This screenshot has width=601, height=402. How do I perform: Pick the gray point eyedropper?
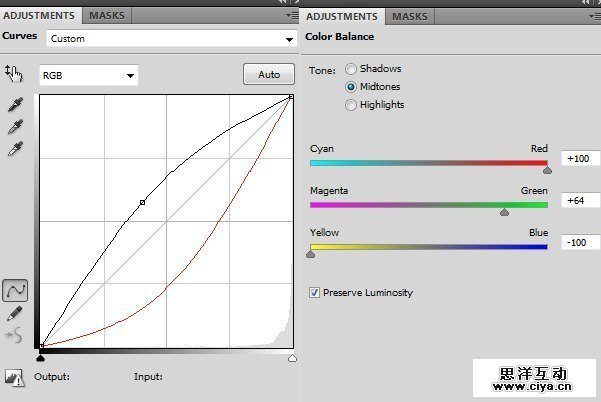click(x=14, y=127)
